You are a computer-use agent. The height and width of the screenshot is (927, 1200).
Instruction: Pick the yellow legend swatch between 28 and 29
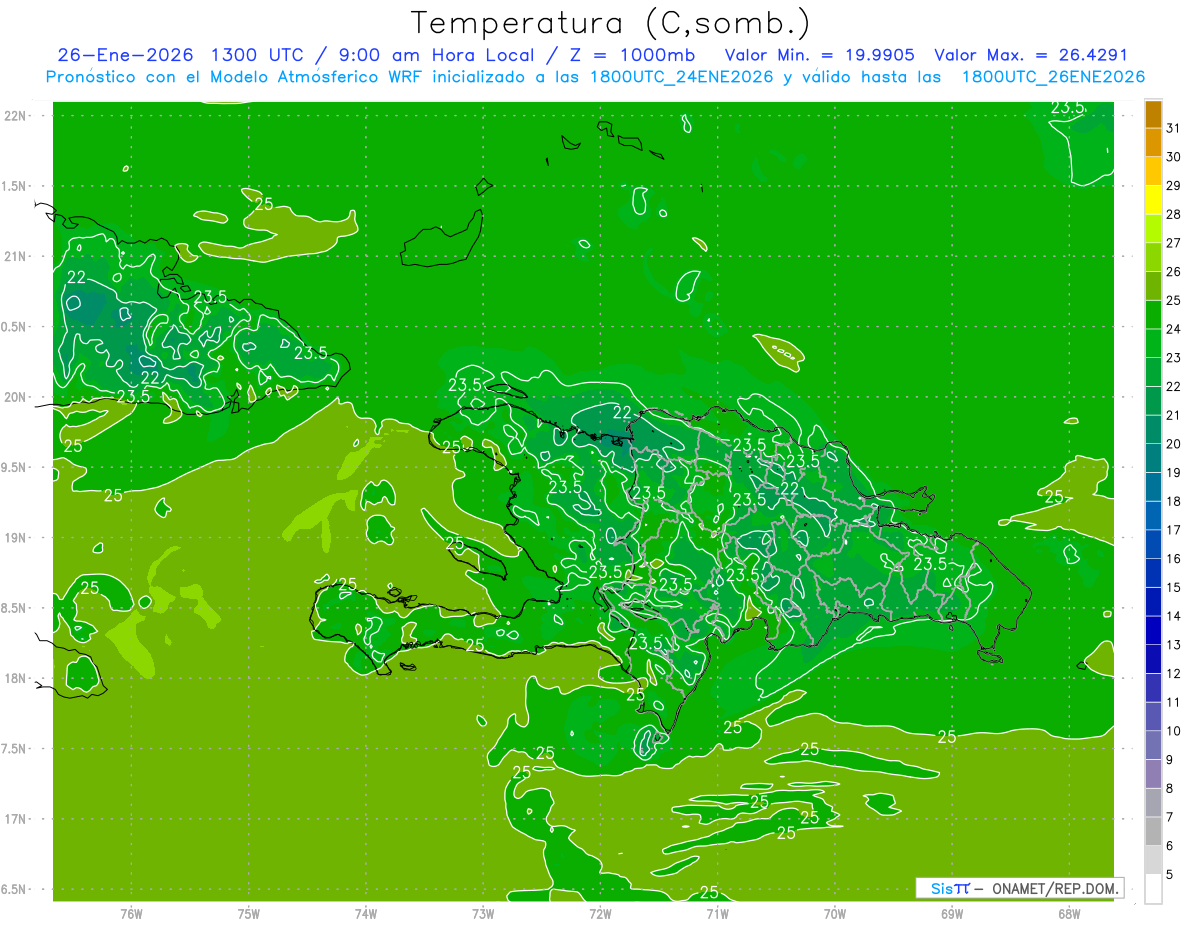1153,200
